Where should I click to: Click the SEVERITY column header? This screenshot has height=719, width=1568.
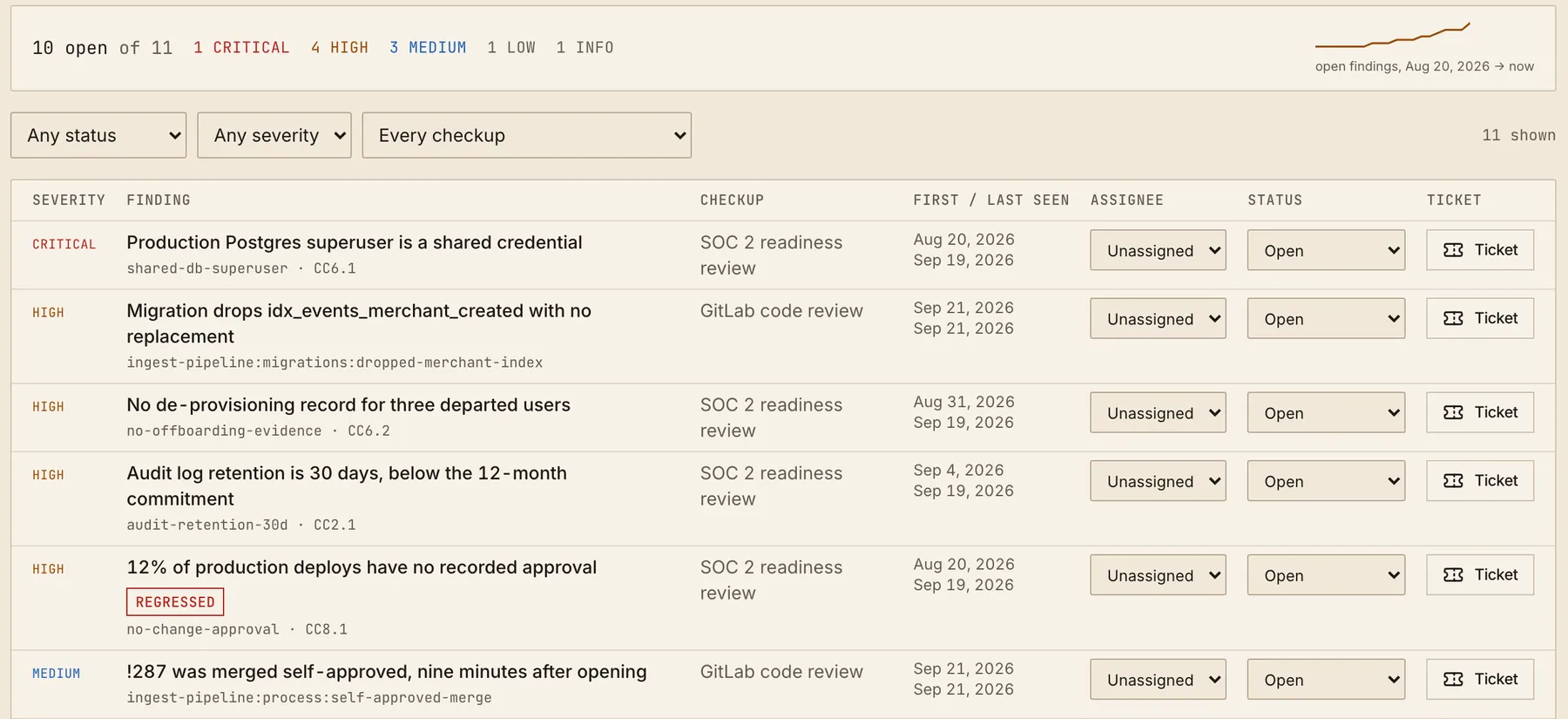69,200
